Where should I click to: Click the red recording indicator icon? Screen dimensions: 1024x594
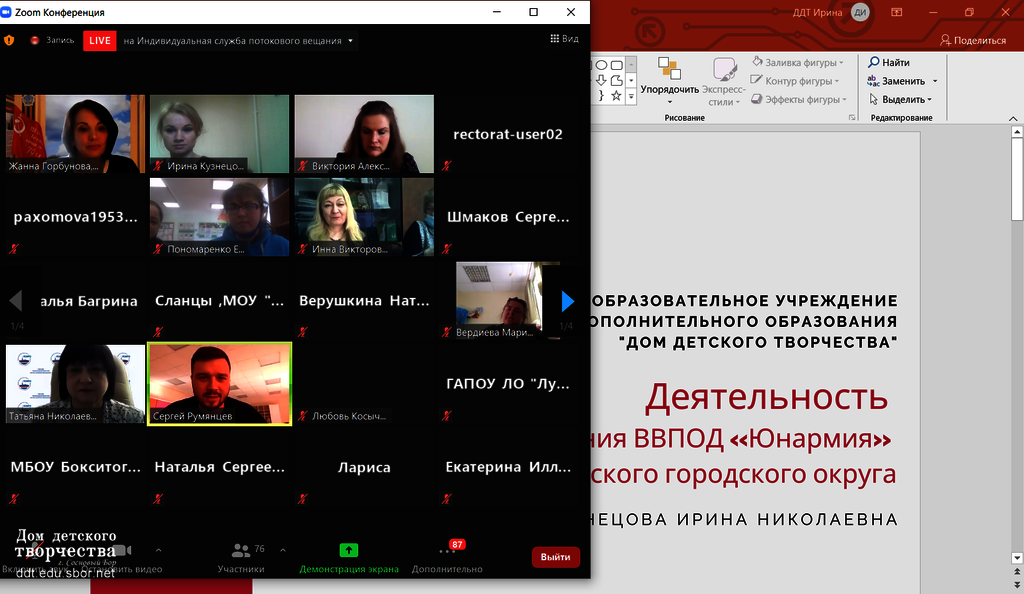pyautogui.click(x=34, y=41)
